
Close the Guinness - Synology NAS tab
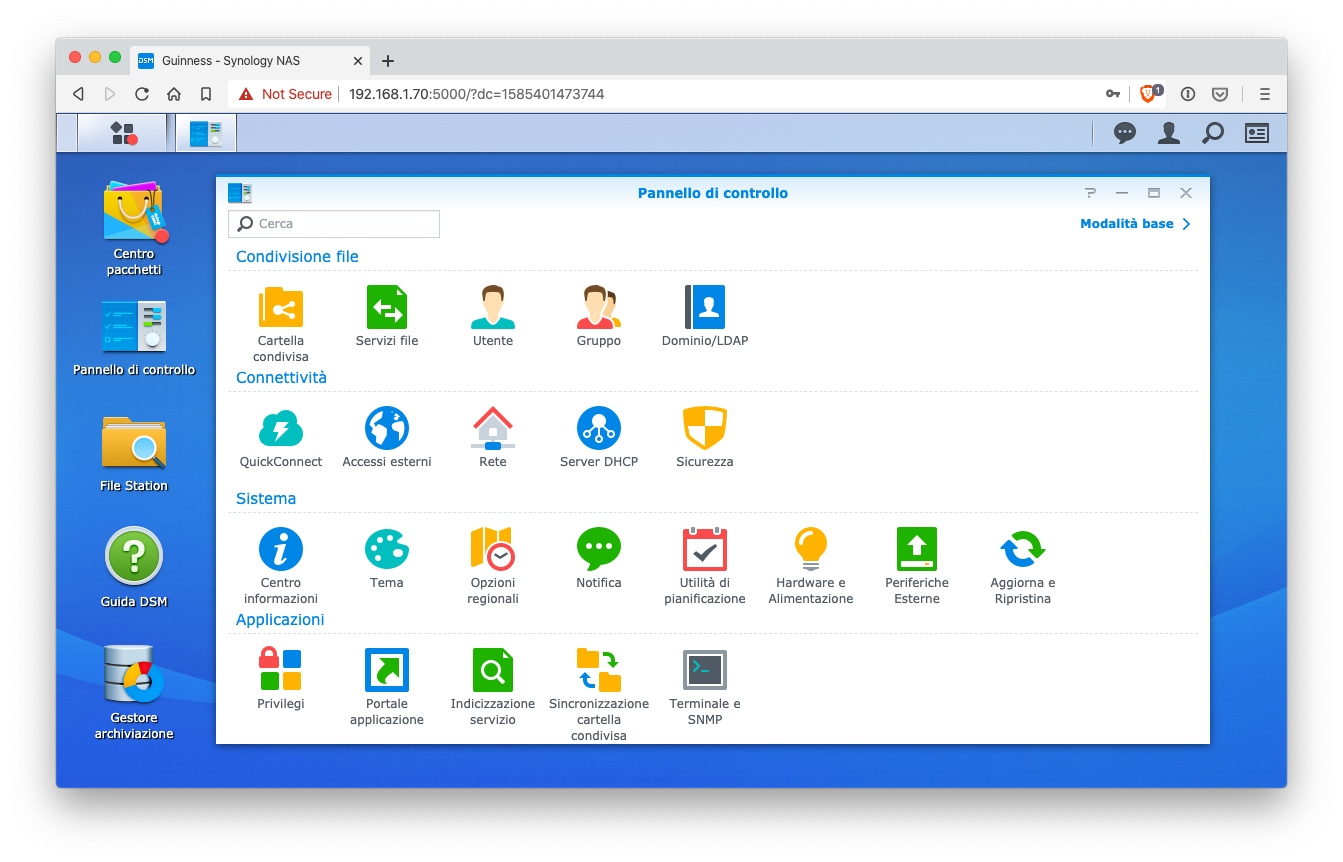pos(358,61)
